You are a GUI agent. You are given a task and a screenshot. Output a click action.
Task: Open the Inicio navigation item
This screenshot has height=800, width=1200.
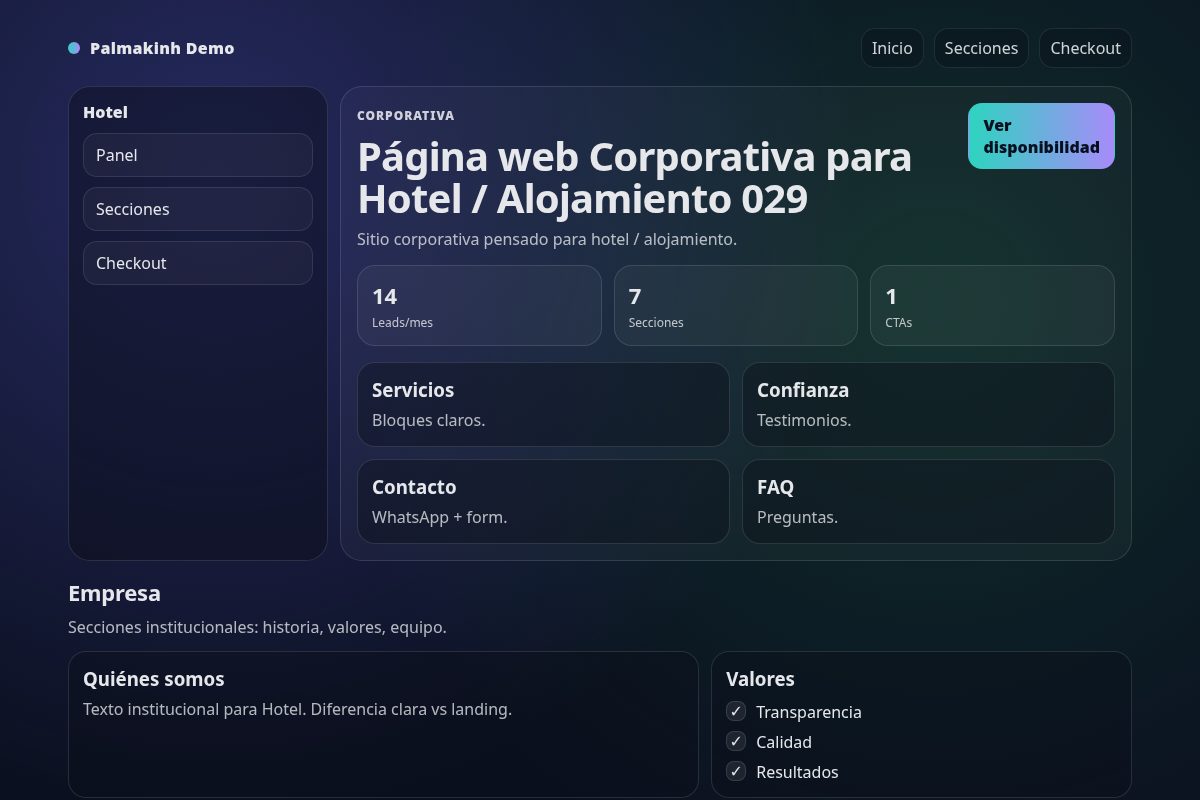pyautogui.click(x=892, y=47)
